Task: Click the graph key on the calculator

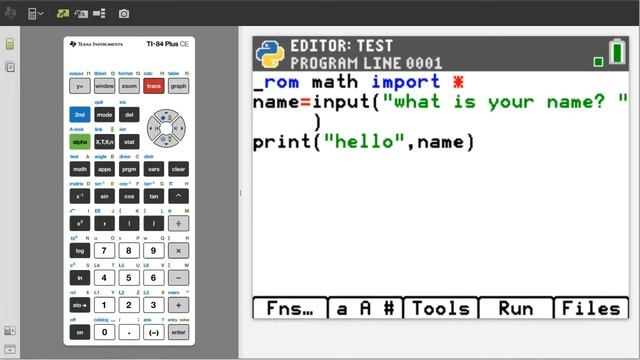Action: point(178,86)
